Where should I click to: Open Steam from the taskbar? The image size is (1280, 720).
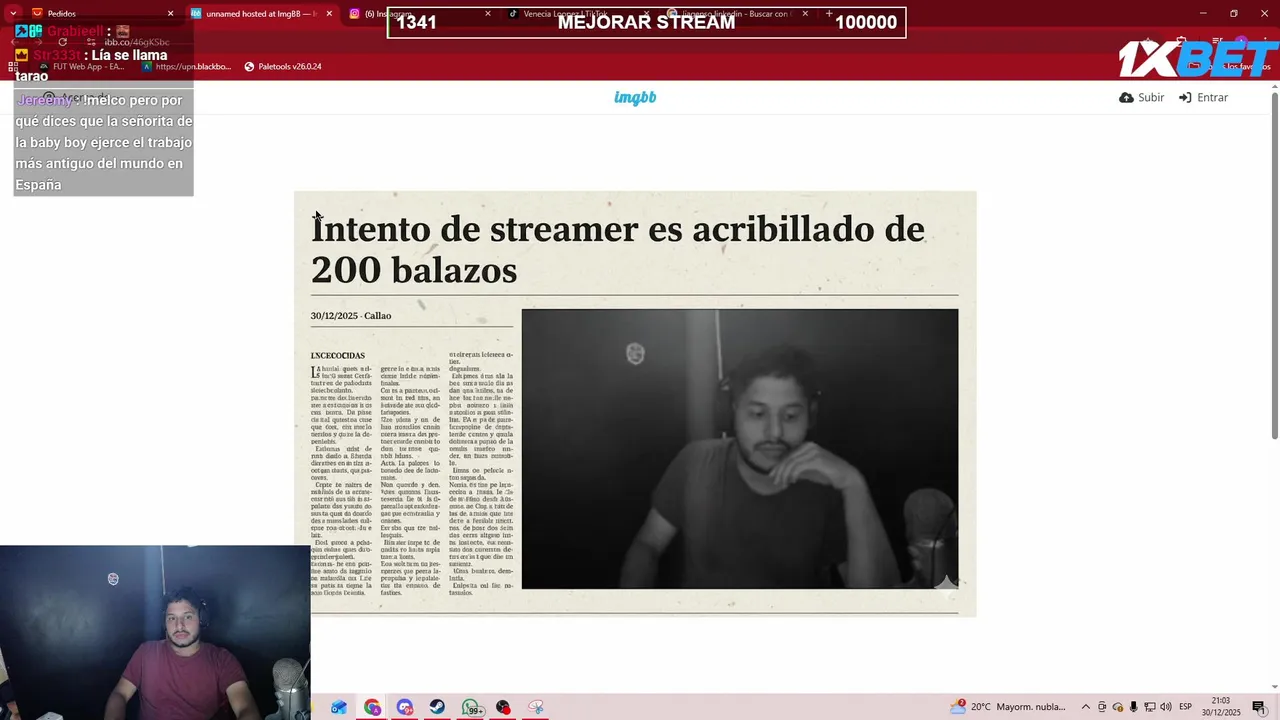(x=438, y=707)
